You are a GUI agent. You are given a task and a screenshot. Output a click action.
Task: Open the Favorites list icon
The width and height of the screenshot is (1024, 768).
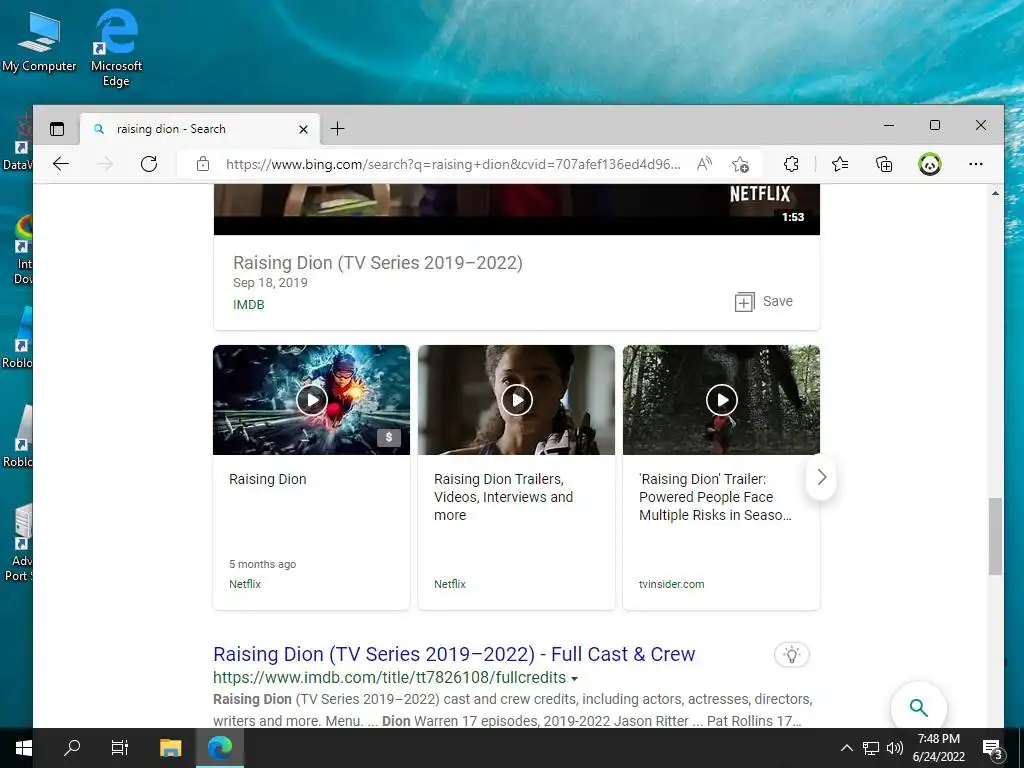[840, 164]
